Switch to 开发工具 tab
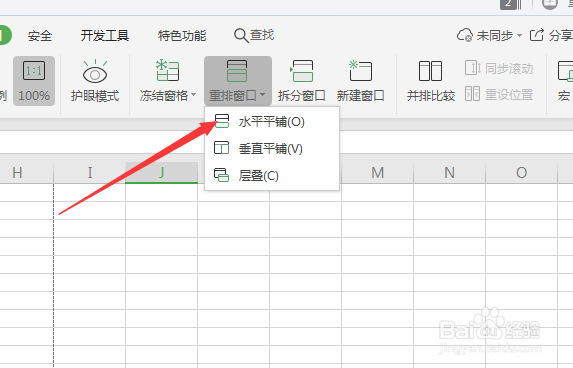The width and height of the screenshot is (573, 368). pyautogui.click(x=105, y=36)
